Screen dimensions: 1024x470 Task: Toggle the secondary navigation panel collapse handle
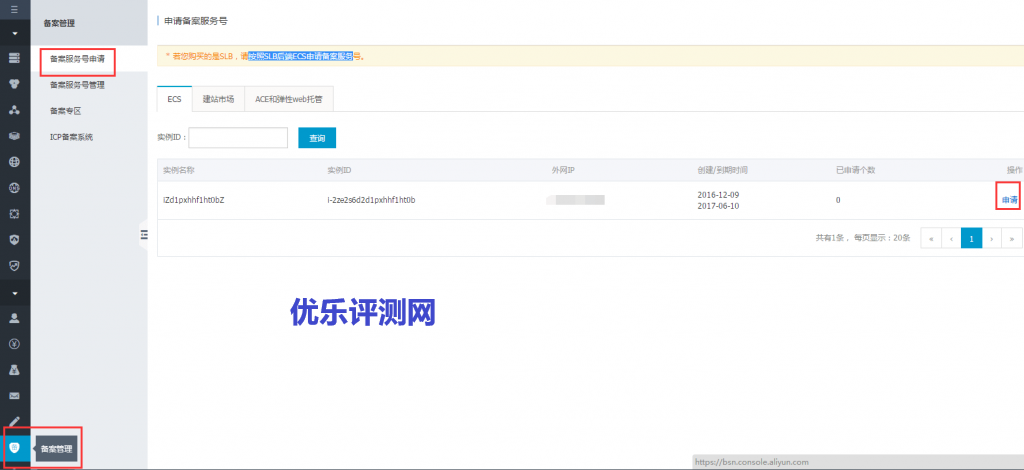[x=143, y=234]
